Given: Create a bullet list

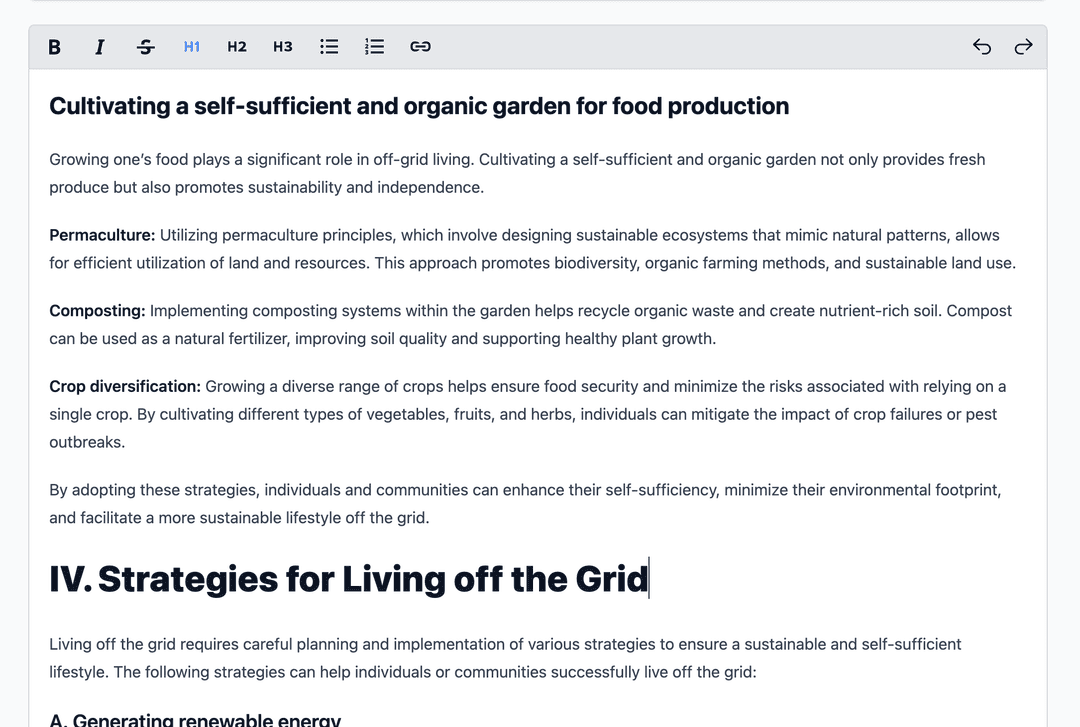Looking at the screenshot, I should tap(329, 46).
